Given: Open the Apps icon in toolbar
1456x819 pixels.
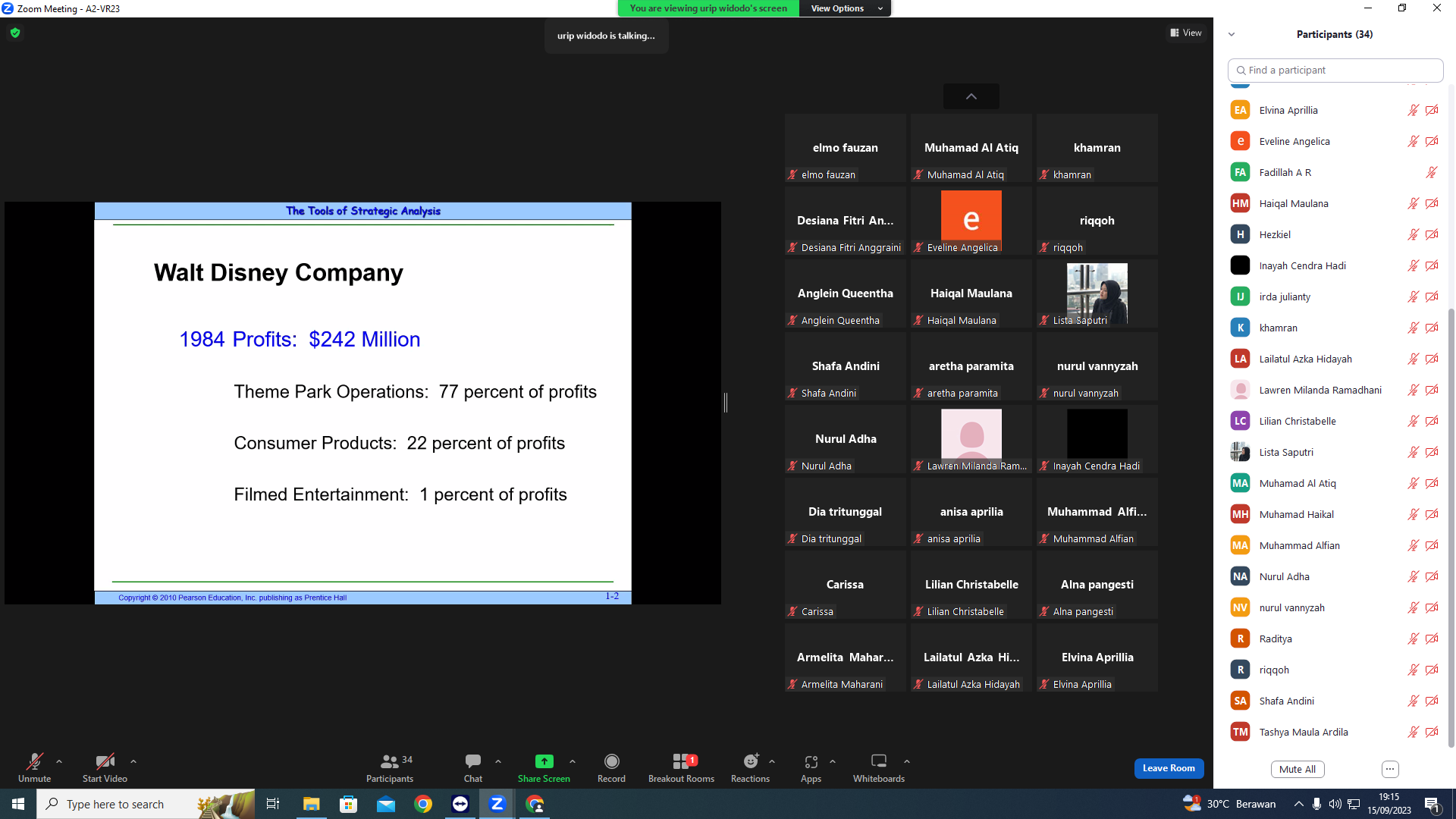Looking at the screenshot, I should (811, 761).
